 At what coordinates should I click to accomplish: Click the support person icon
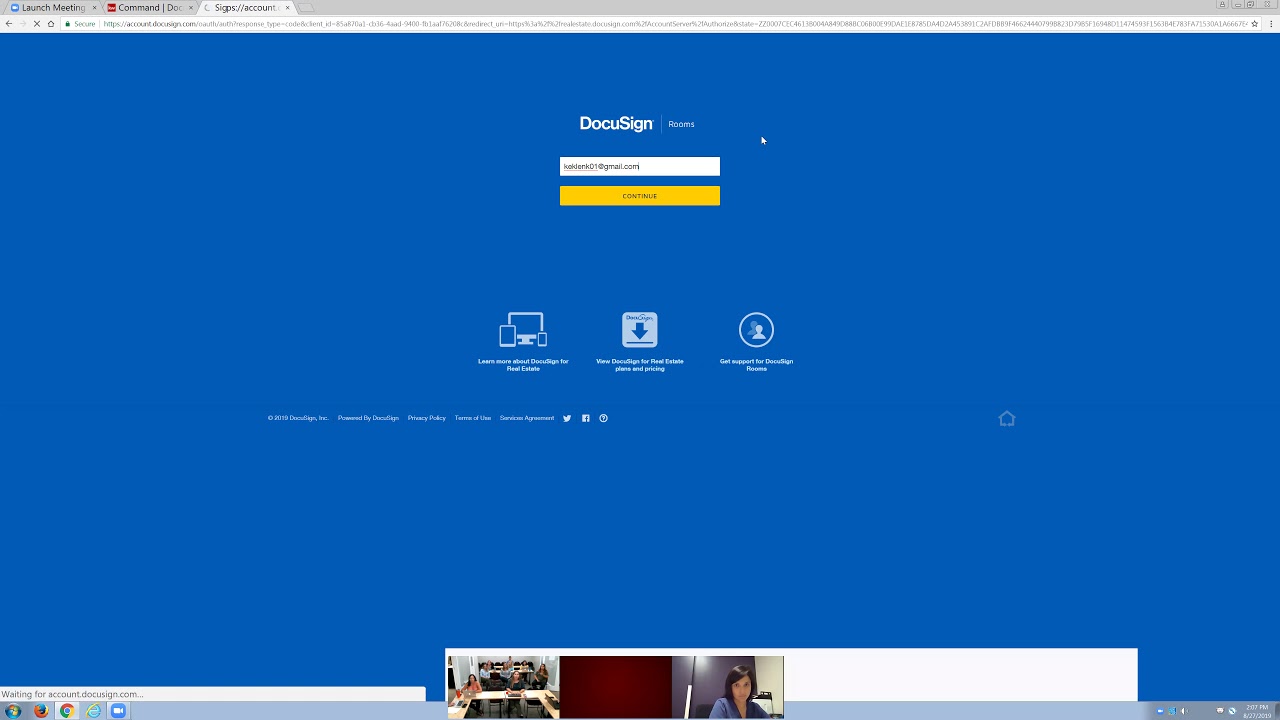click(756, 330)
